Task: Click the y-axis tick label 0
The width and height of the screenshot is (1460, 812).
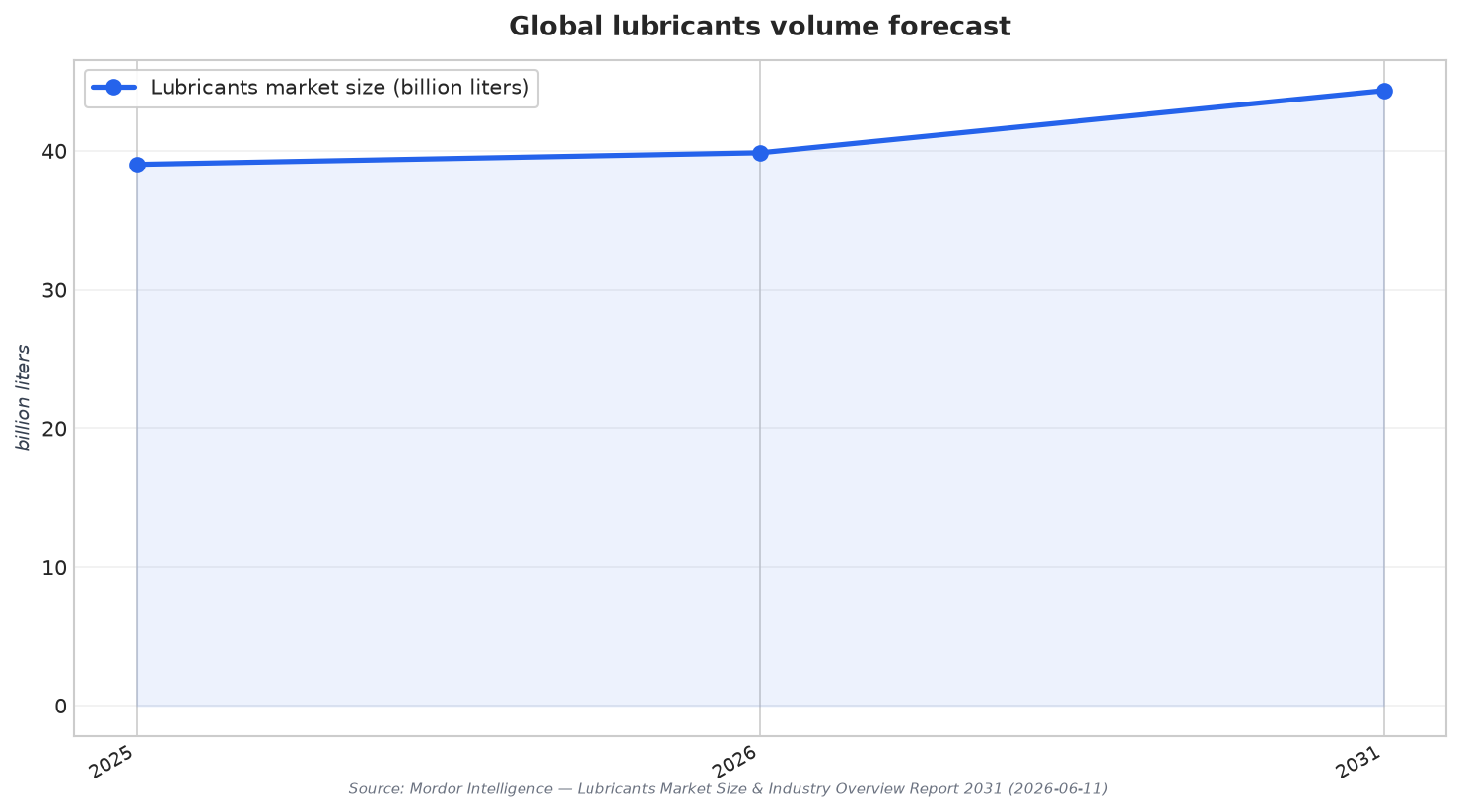Action: tap(61, 706)
